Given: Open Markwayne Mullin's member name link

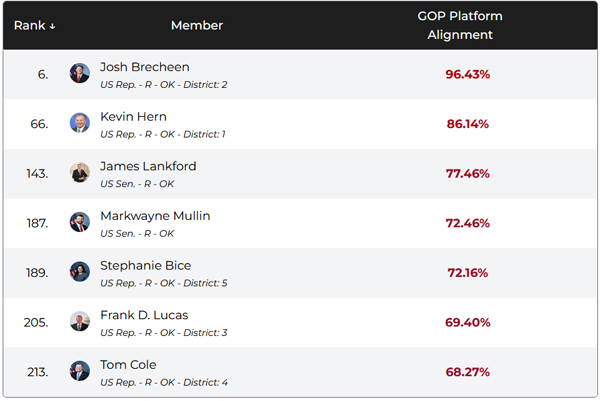Looking at the screenshot, I should 155,216.
